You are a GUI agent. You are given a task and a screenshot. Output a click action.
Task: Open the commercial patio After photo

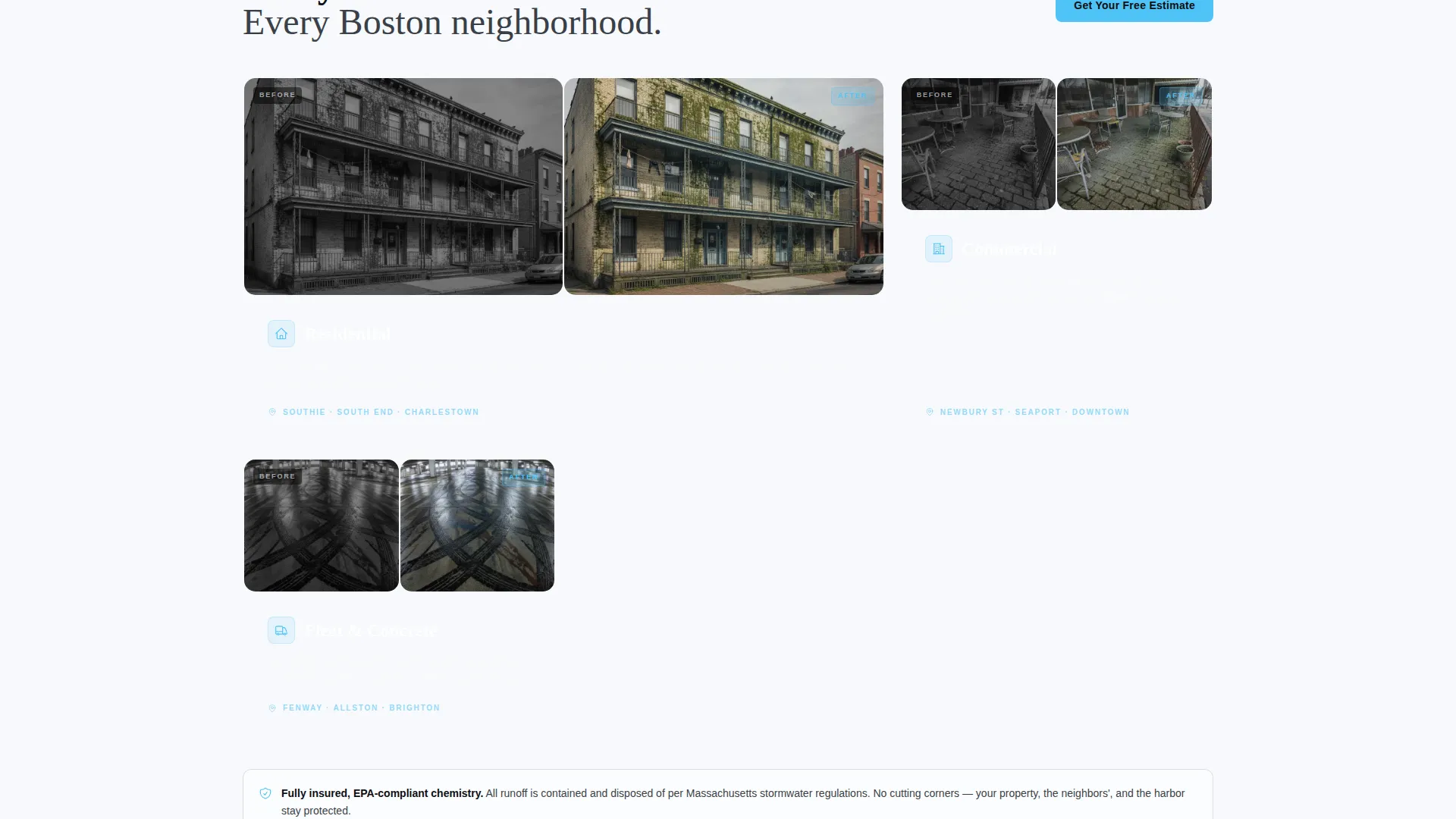coord(1134,144)
